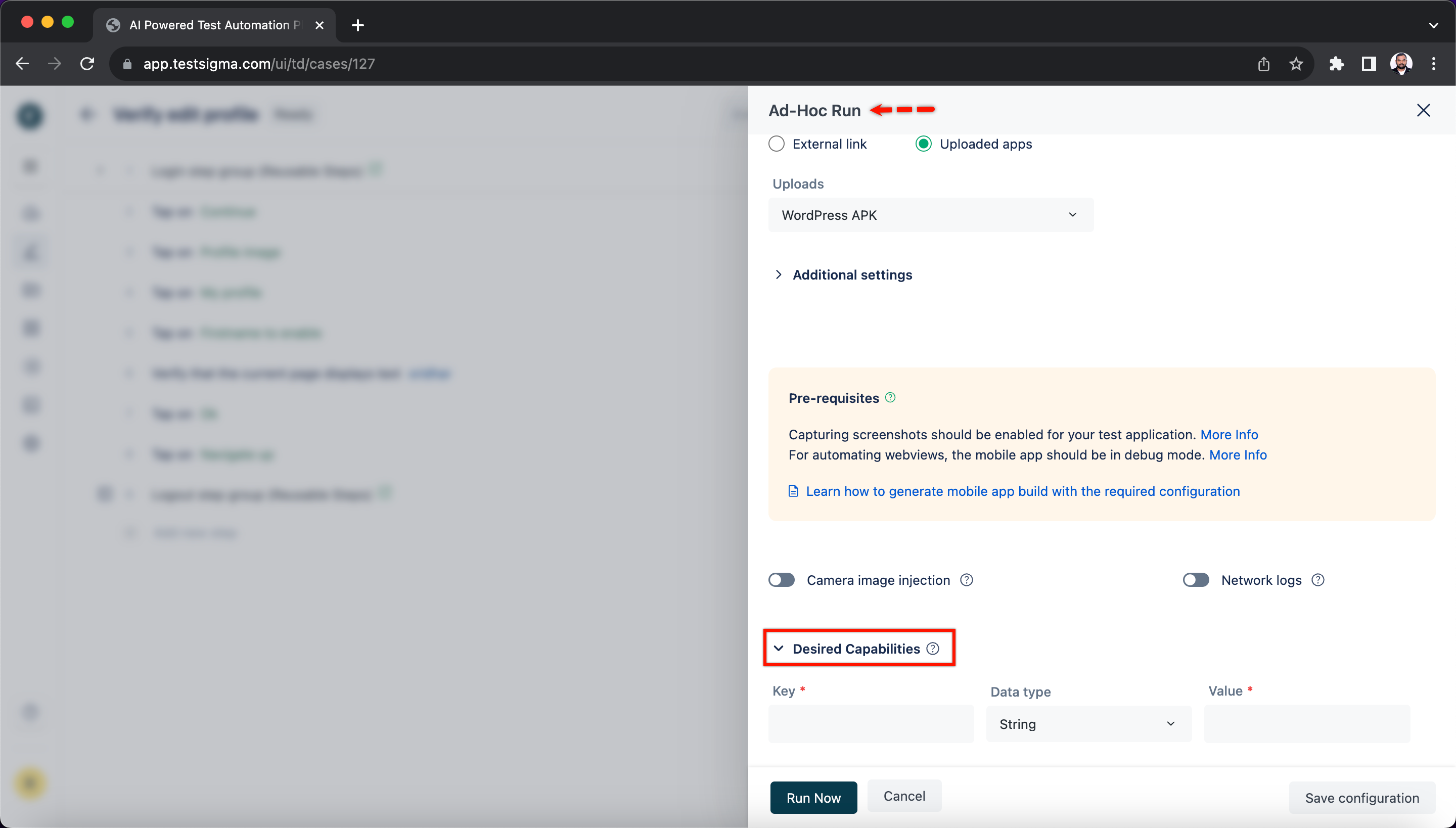Image resolution: width=1456 pixels, height=828 pixels.
Task: Bookmark this page with the star icon
Action: (x=1296, y=64)
